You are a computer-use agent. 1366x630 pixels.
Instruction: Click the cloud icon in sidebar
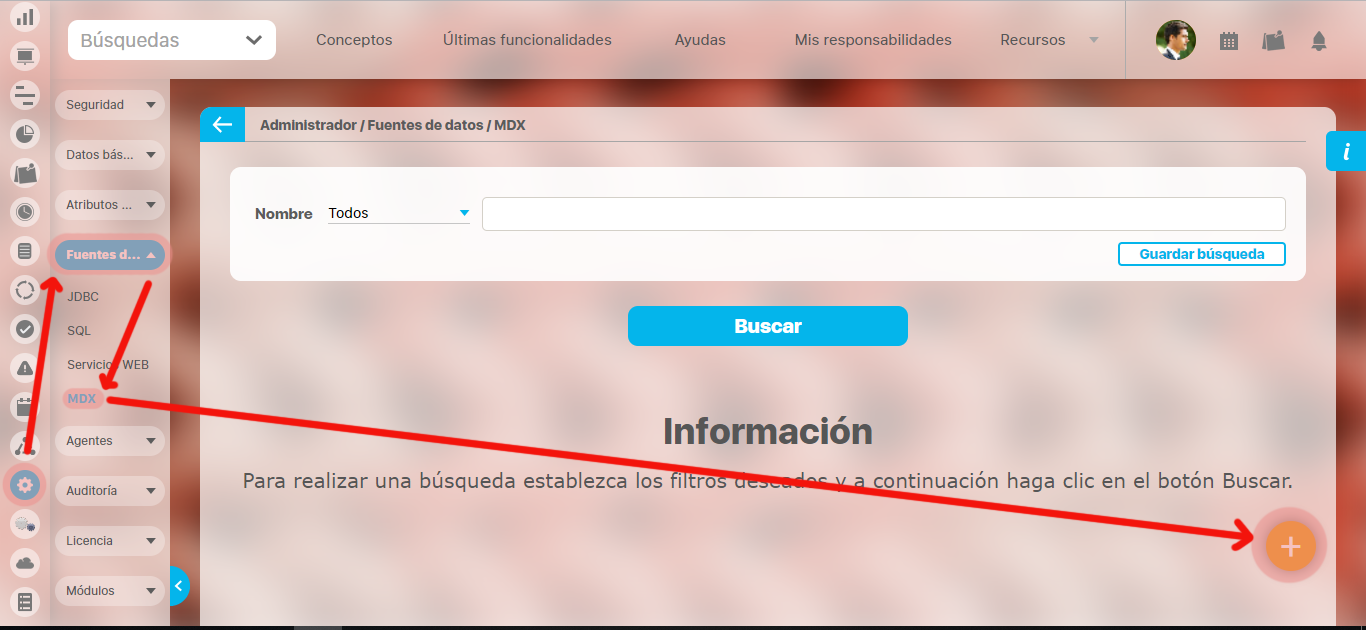[x=25, y=563]
